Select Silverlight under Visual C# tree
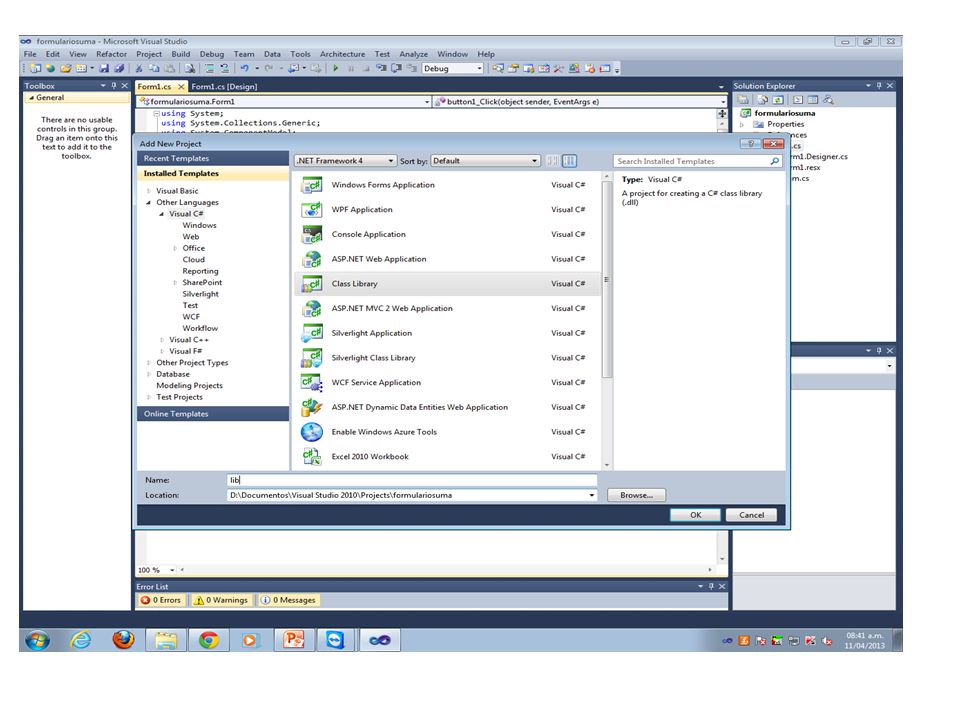 click(200, 294)
